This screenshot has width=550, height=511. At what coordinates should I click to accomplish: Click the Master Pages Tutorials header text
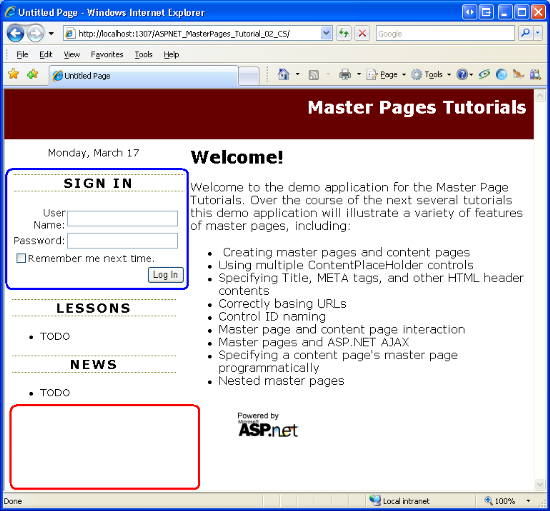417,107
